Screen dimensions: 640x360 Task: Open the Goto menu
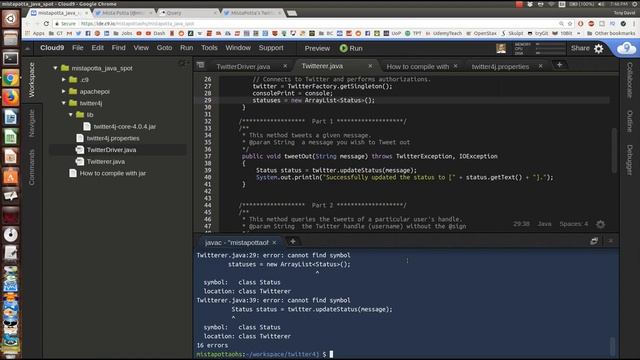point(164,48)
